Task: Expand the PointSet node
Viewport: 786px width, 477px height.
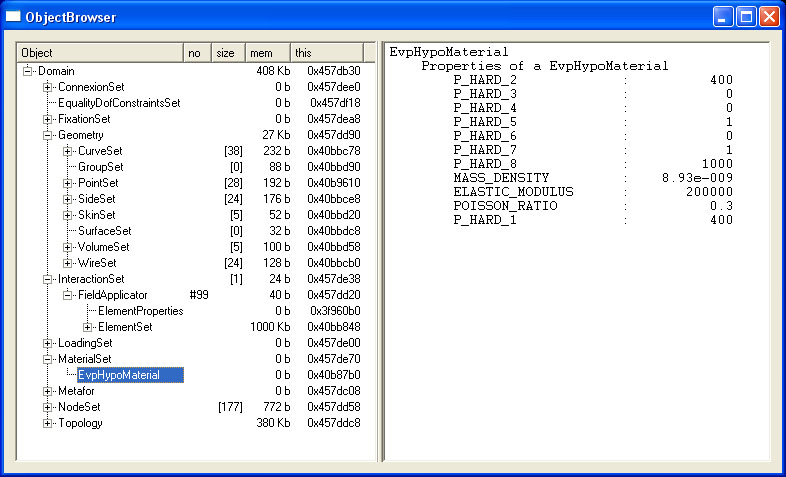Action: point(68,183)
